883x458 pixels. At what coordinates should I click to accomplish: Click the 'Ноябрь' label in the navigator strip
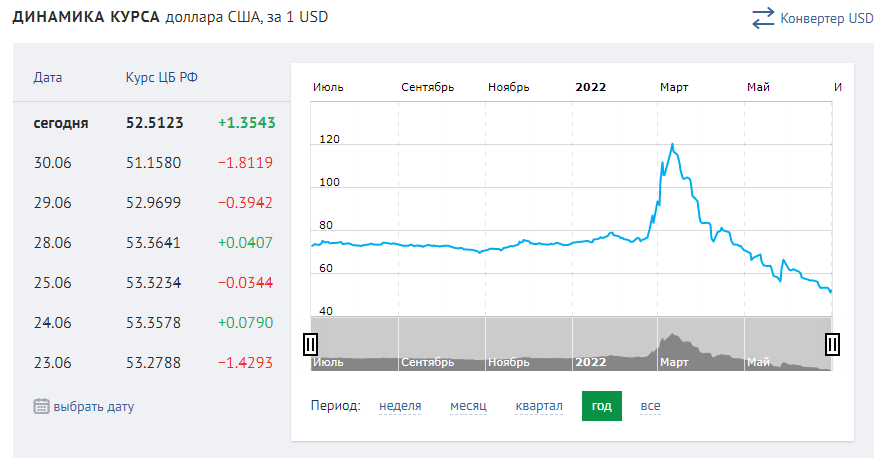click(508, 362)
